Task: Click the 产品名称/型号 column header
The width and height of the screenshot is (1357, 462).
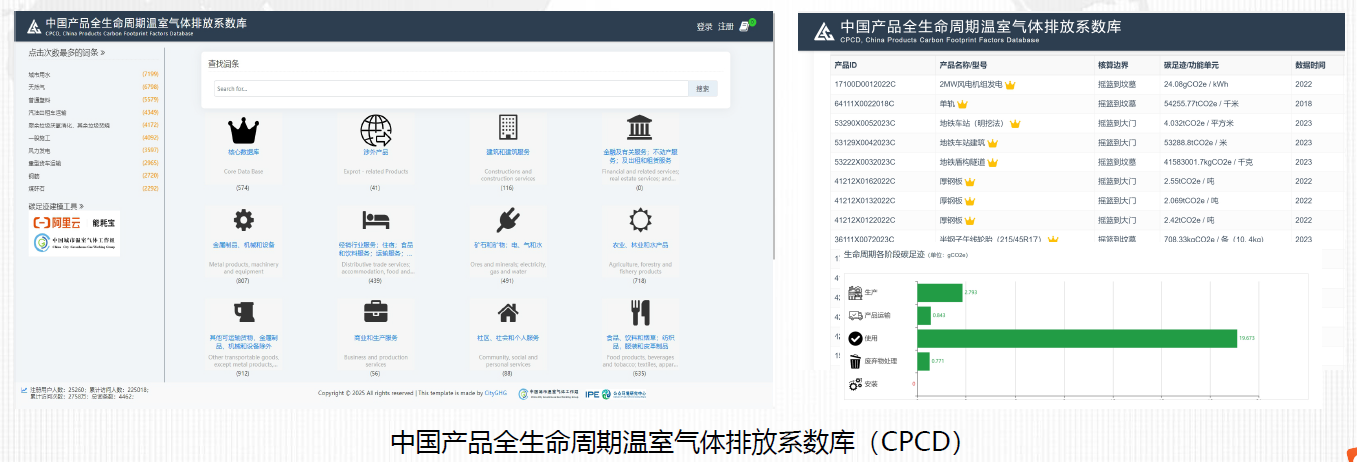Action: pos(965,65)
